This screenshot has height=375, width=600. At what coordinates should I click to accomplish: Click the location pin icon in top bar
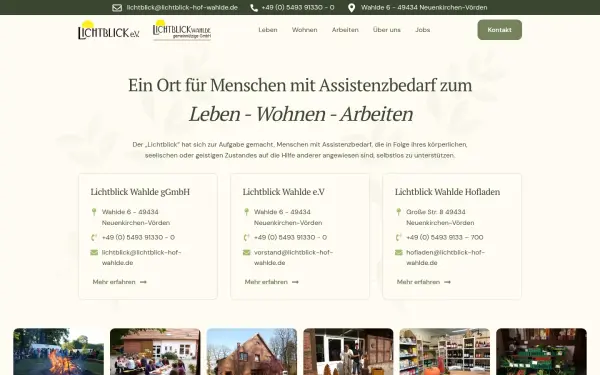pos(351,8)
